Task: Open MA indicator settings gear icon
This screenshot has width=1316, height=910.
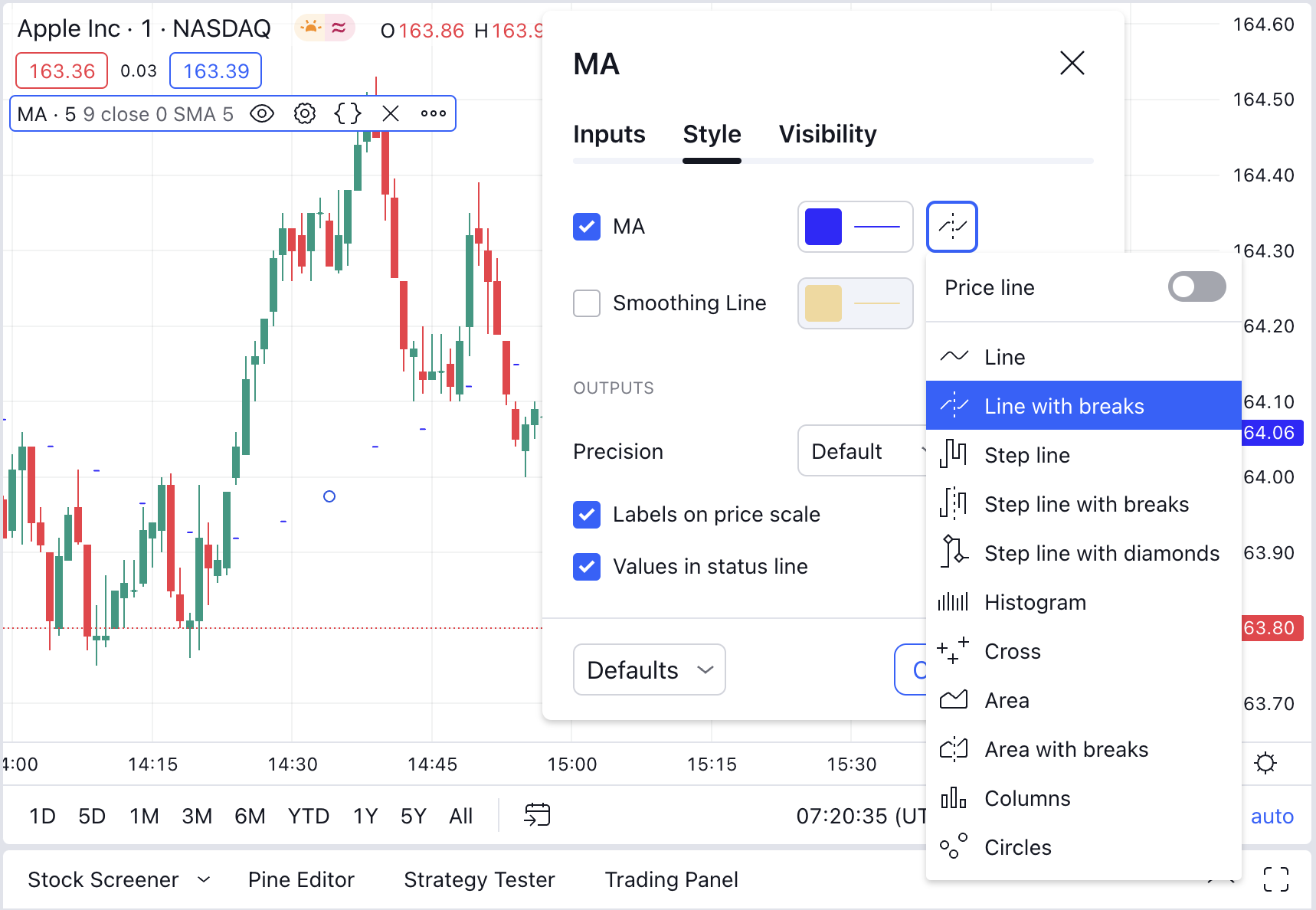Action: 305,114
